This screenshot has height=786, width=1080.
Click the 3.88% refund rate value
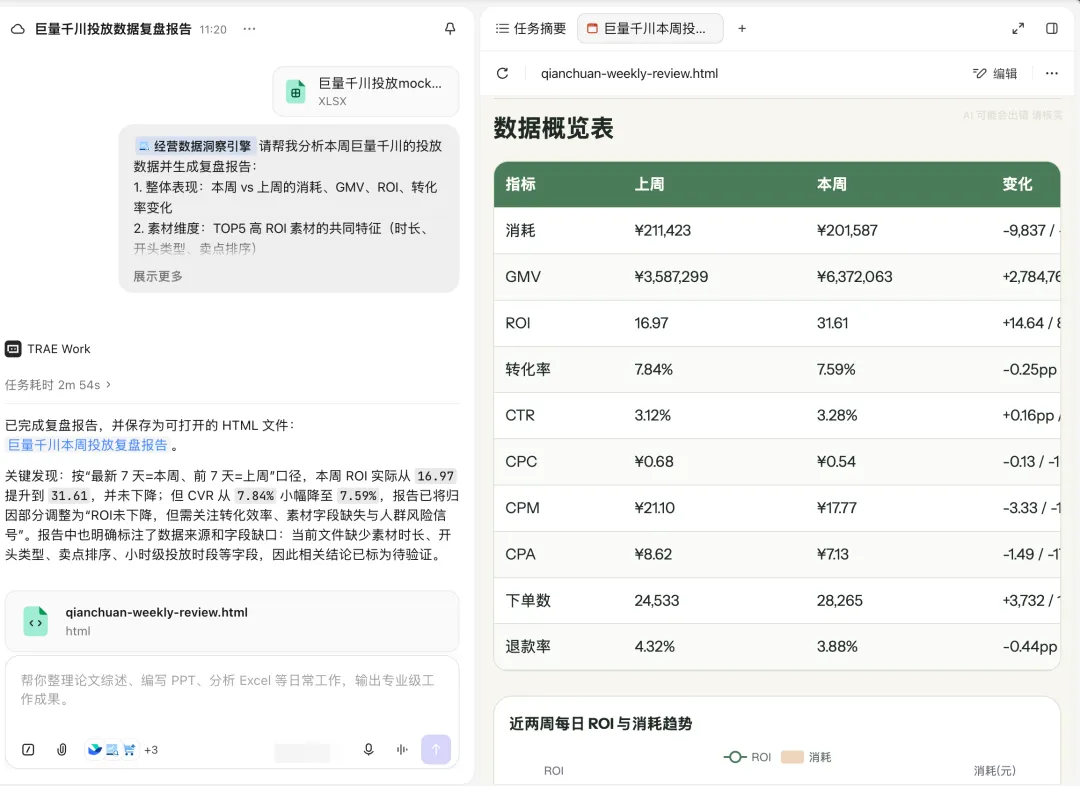point(837,646)
